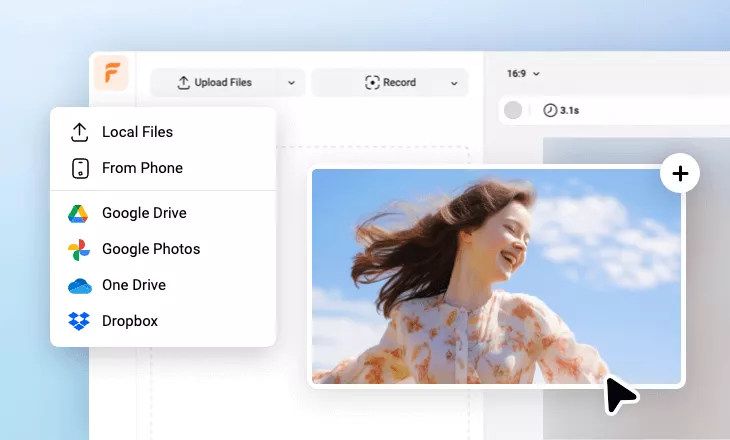Click the gray background color circle
The image size is (730, 440).
[x=513, y=110]
